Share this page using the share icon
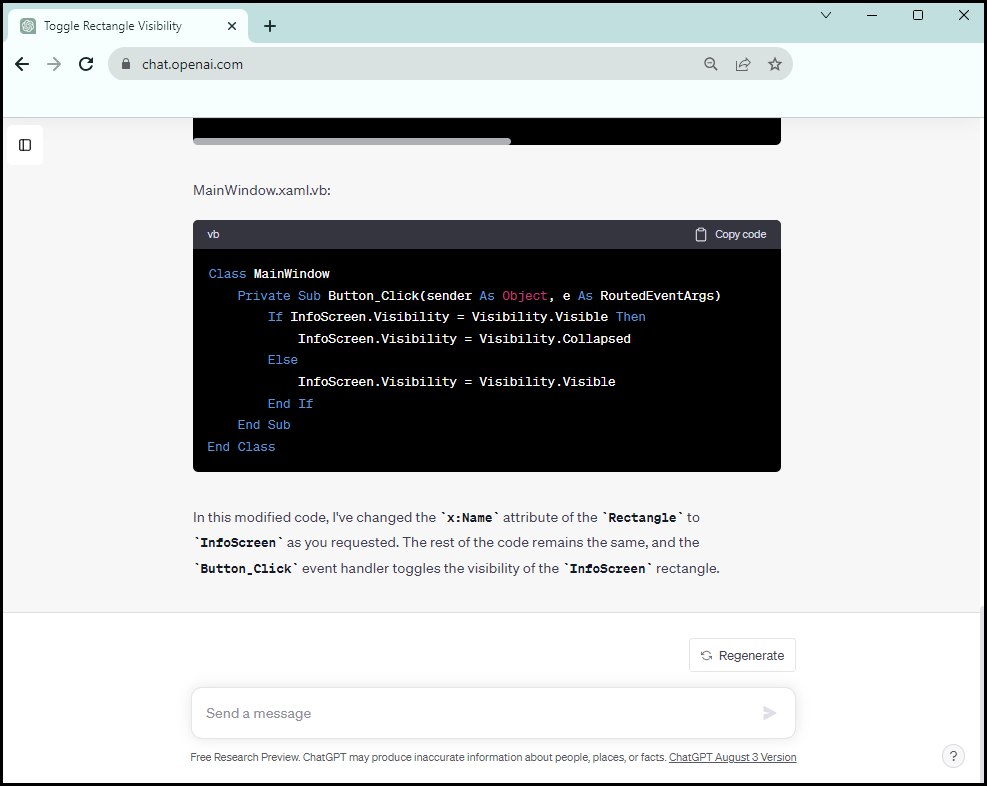 click(743, 64)
